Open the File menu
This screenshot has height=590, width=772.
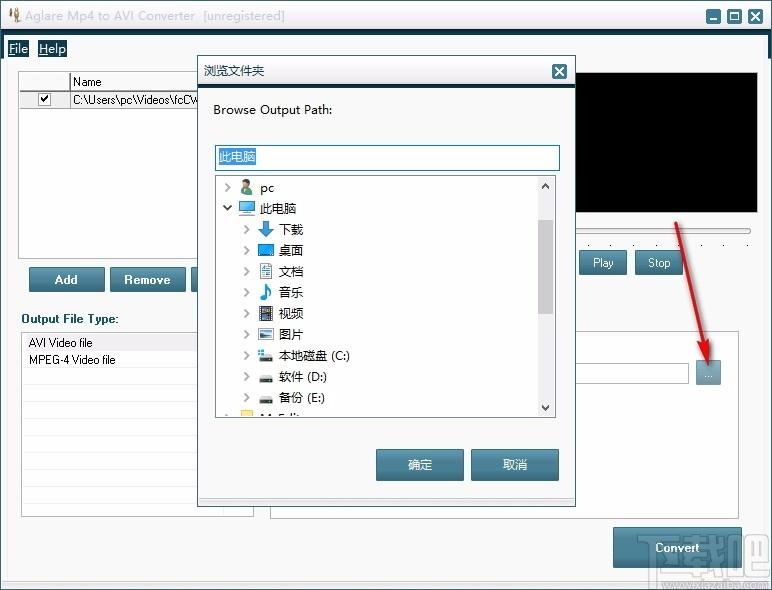click(x=18, y=49)
